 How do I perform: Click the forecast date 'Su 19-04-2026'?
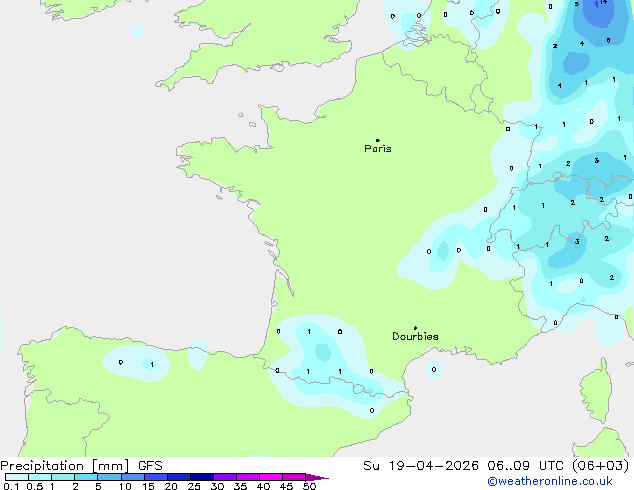tap(421, 466)
